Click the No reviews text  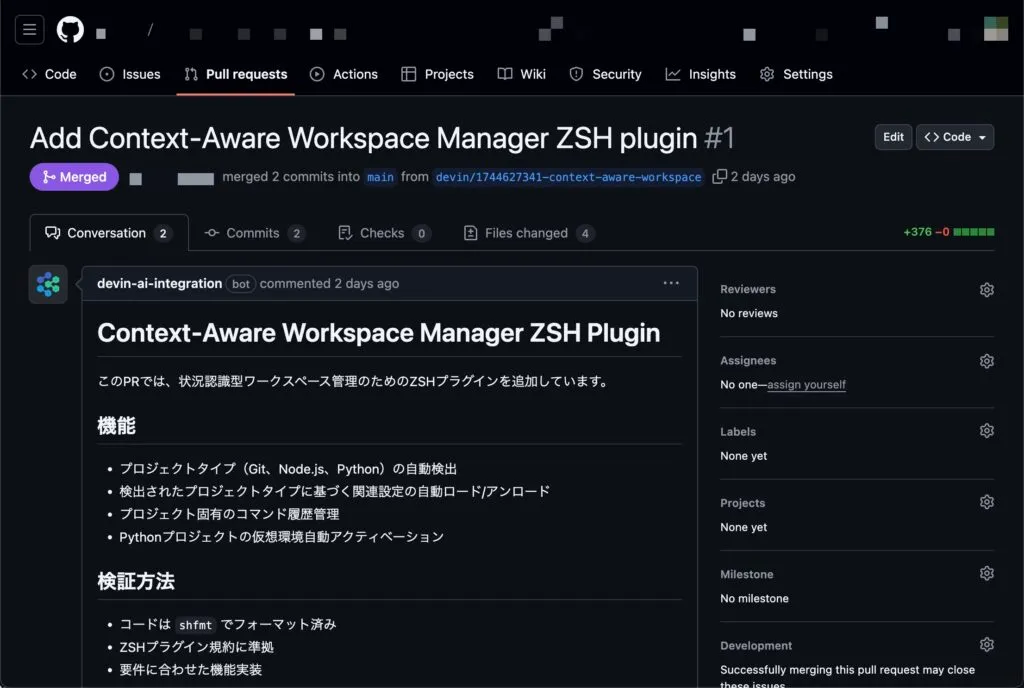pos(749,313)
